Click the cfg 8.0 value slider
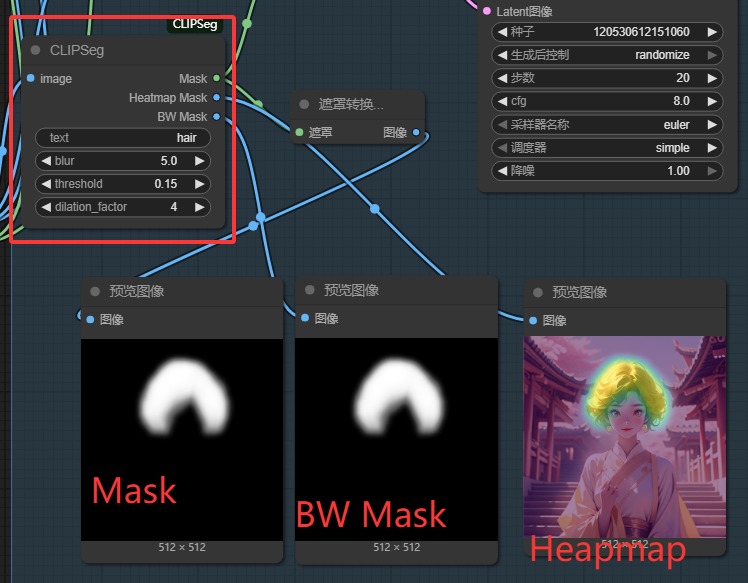748x583 pixels. point(607,101)
